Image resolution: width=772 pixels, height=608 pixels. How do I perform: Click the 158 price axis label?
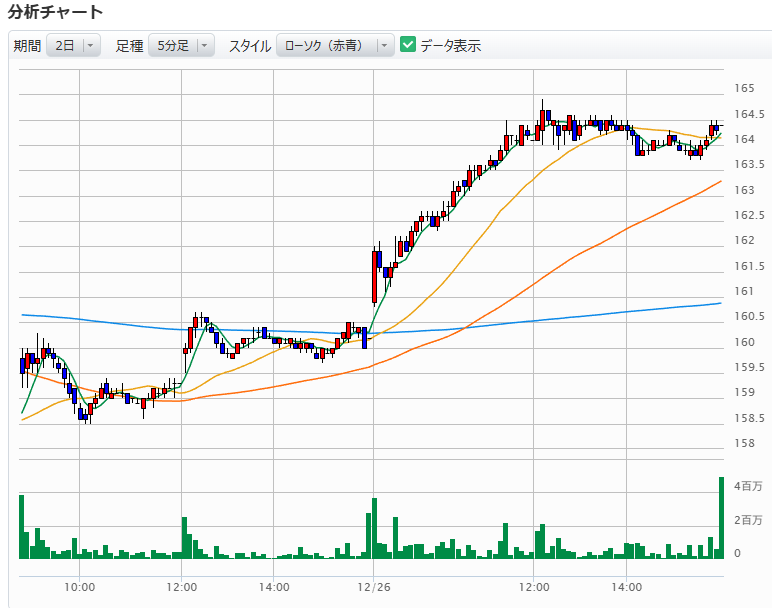743,443
